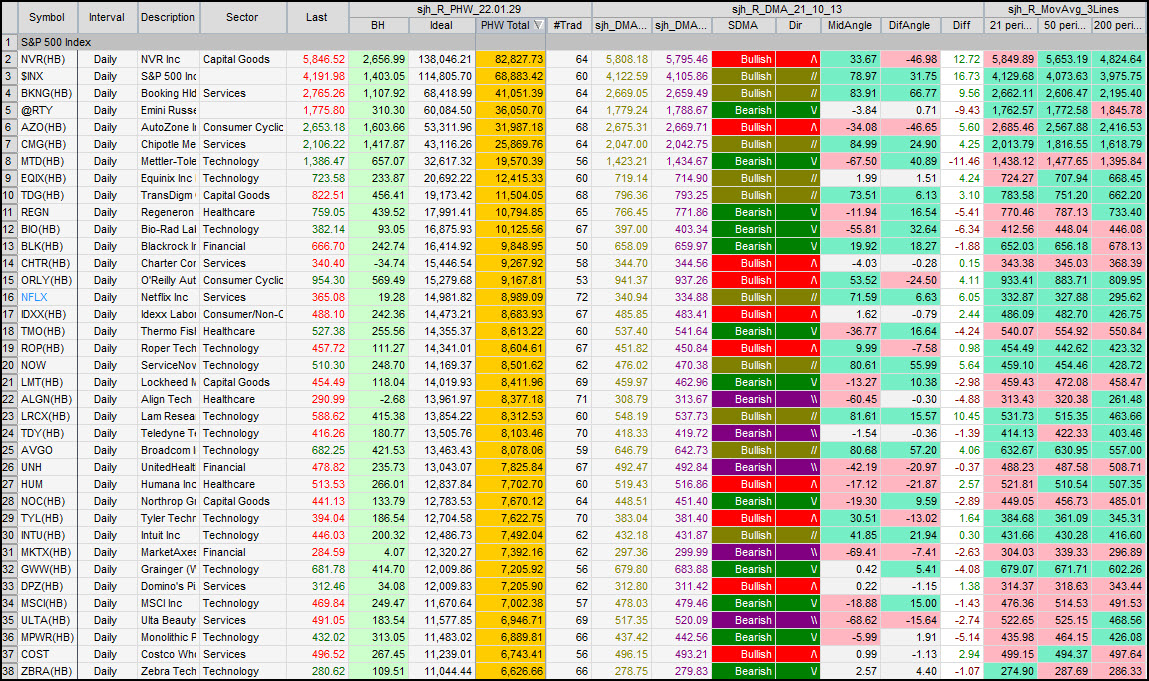Click PHW Total value 36,050.70
This screenshot has width=1149, height=681.
pos(511,110)
